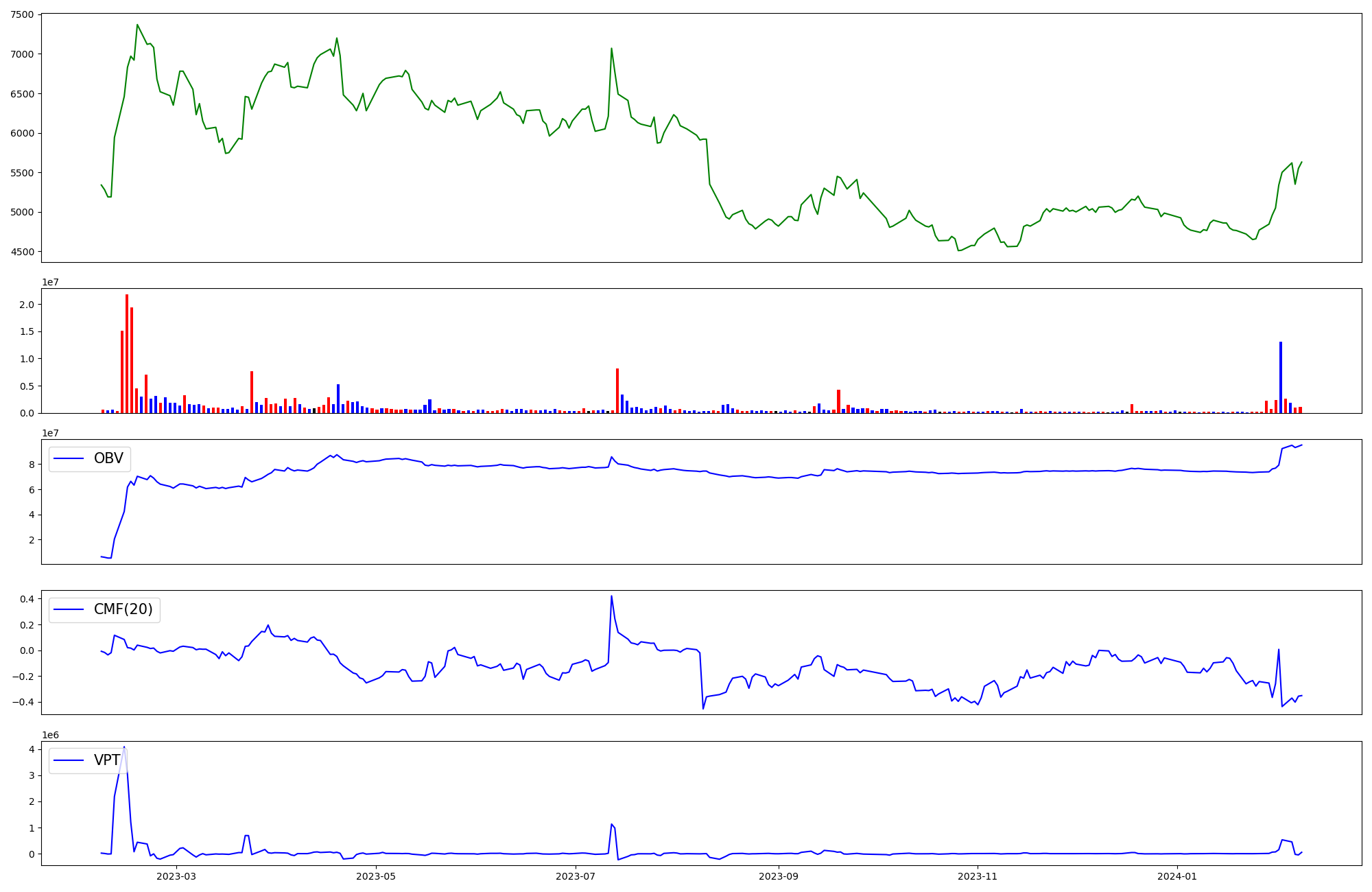Click the 2024-01 x-axis date label
Image resolution: width=1372 pixels, height=892 pixels.
tap(1177, 876)
